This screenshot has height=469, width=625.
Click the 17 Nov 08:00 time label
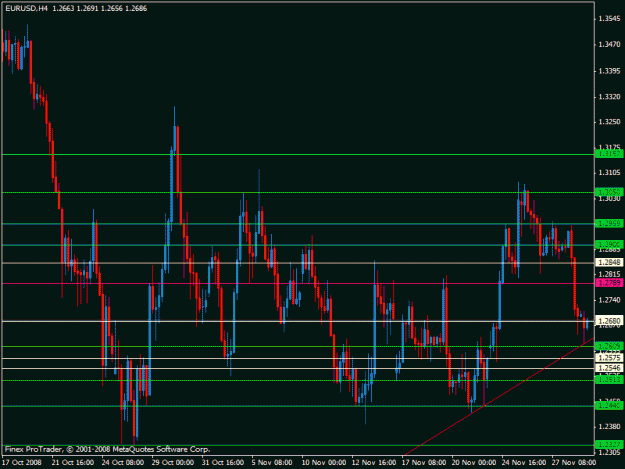click(424, 463)
